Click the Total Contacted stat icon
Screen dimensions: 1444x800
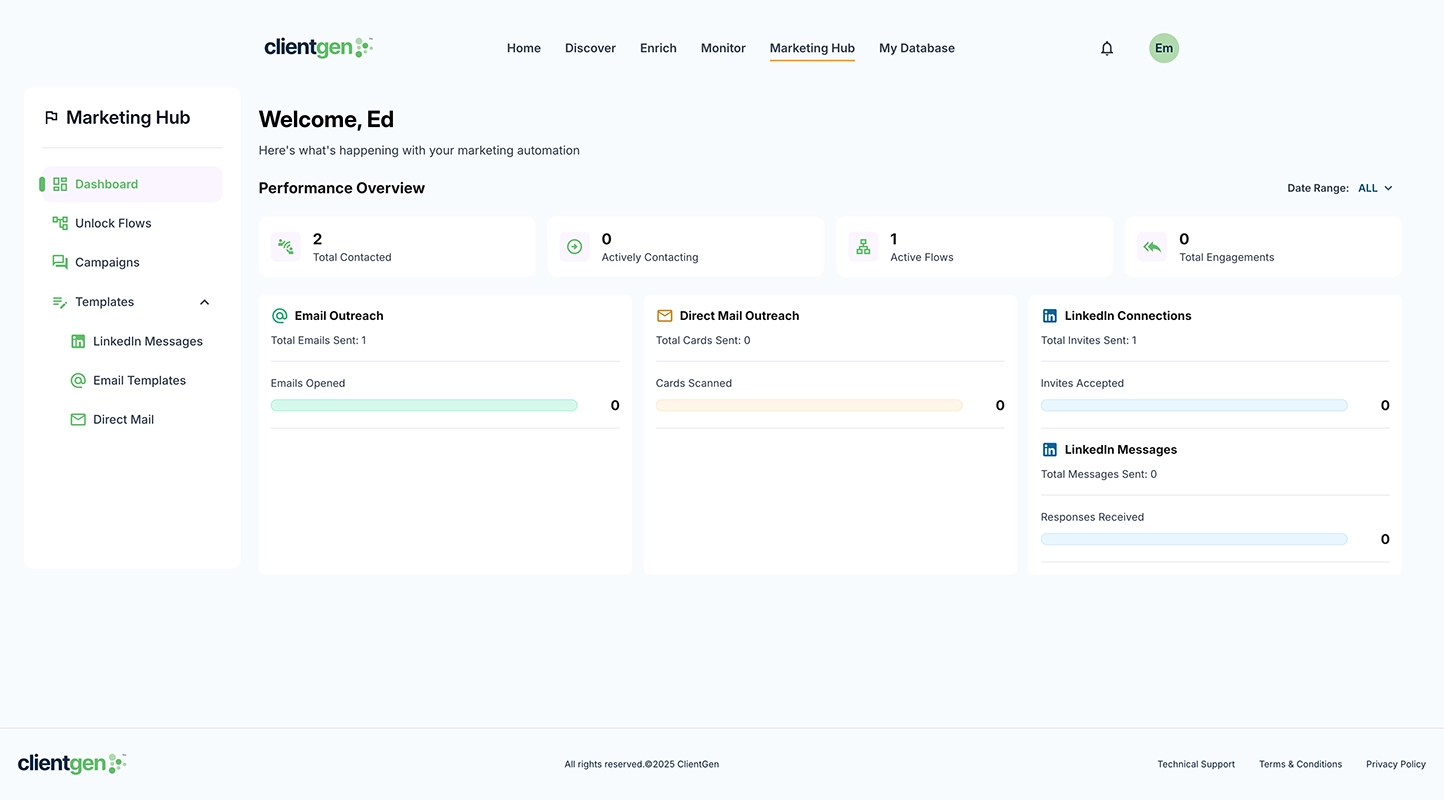[x=286, y=247]
